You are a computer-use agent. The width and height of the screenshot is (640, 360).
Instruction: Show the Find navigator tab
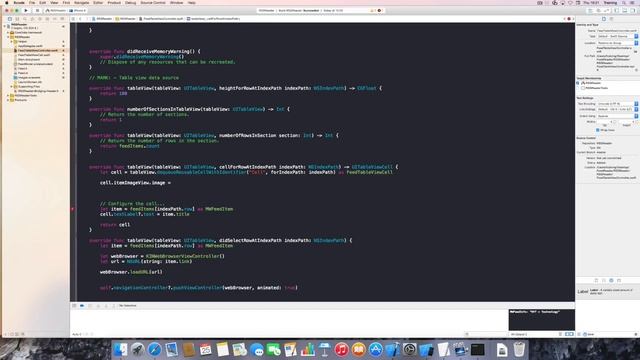tap(24, 19)
